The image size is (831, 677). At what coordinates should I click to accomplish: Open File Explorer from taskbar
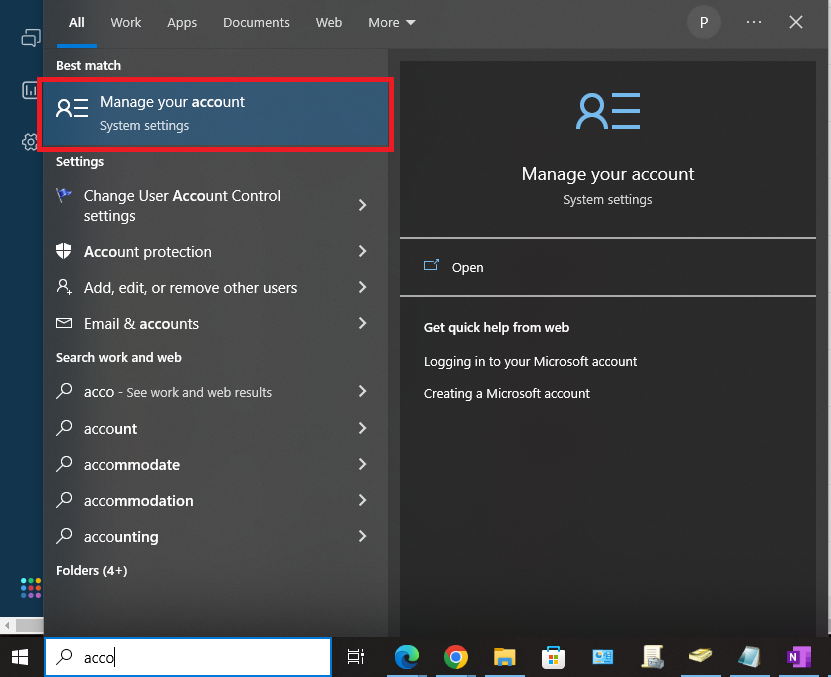tap(505, 657)
